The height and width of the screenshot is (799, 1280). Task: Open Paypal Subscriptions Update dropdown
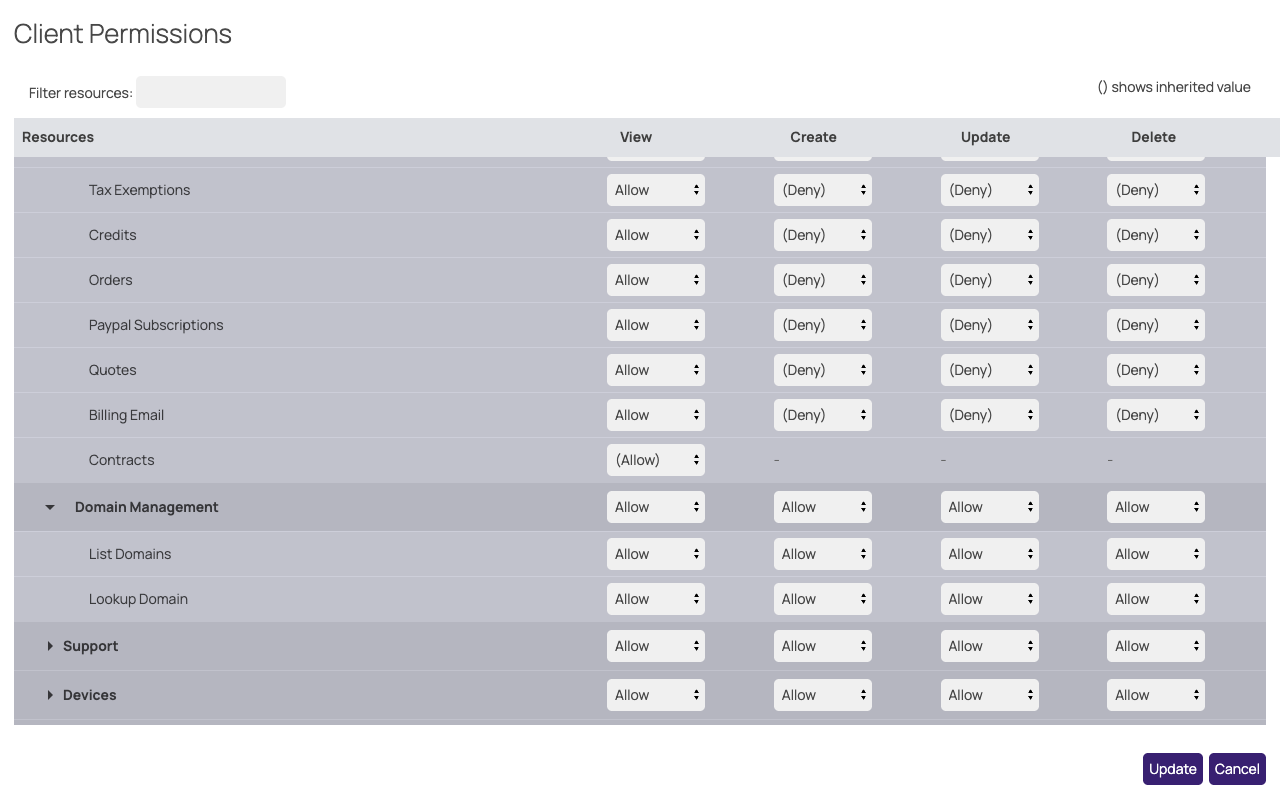990,325
